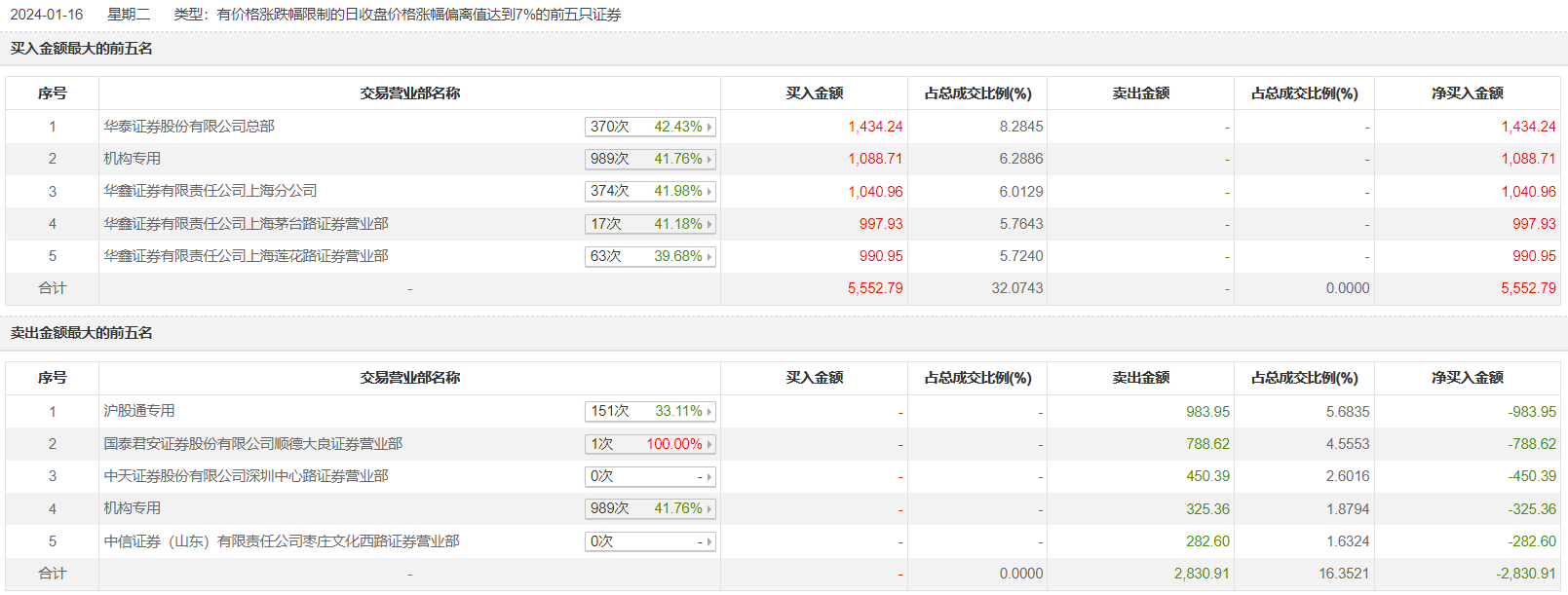Click total percentage 32.0743

1017,288
